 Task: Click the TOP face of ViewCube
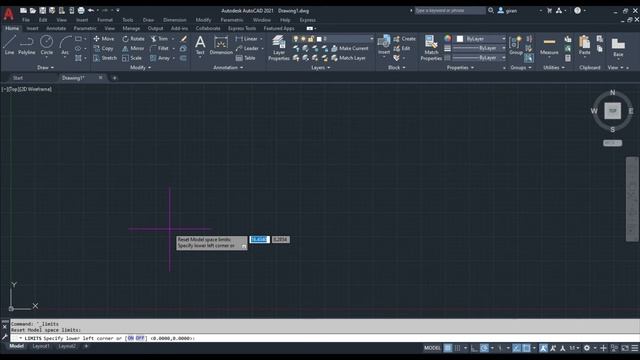(x=612, y=111)
